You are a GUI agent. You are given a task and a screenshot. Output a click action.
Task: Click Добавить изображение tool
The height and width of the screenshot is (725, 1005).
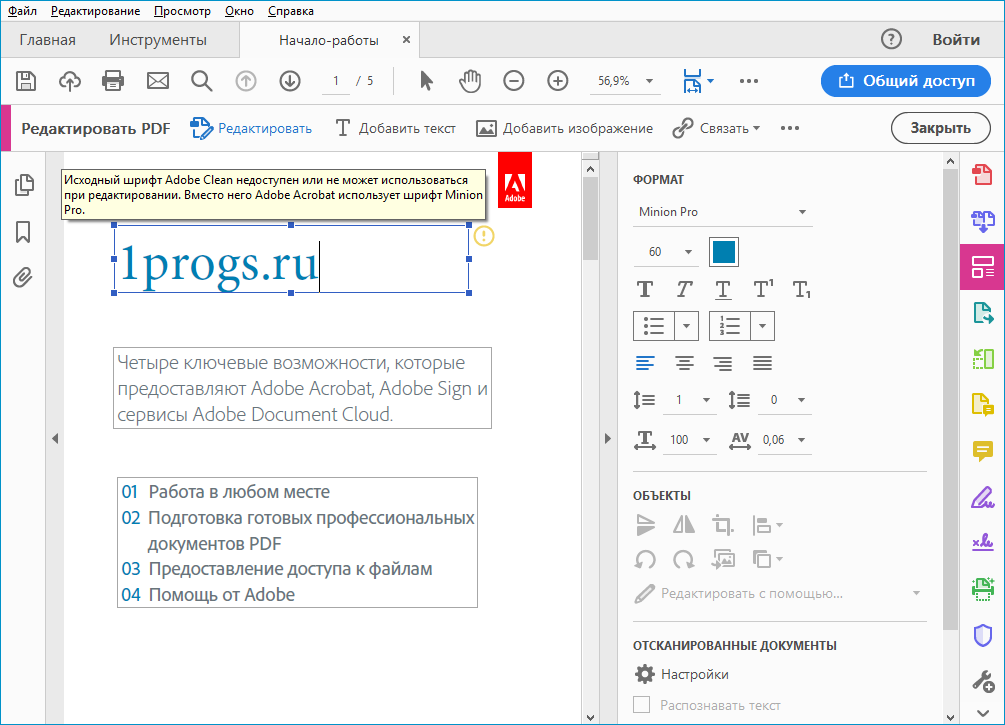pos(564,128)
